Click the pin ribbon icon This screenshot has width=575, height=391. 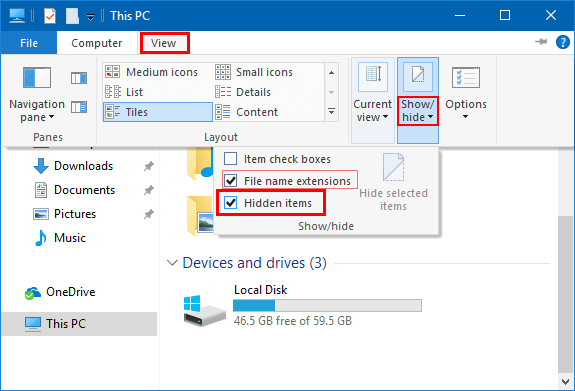tap(541, 42)
